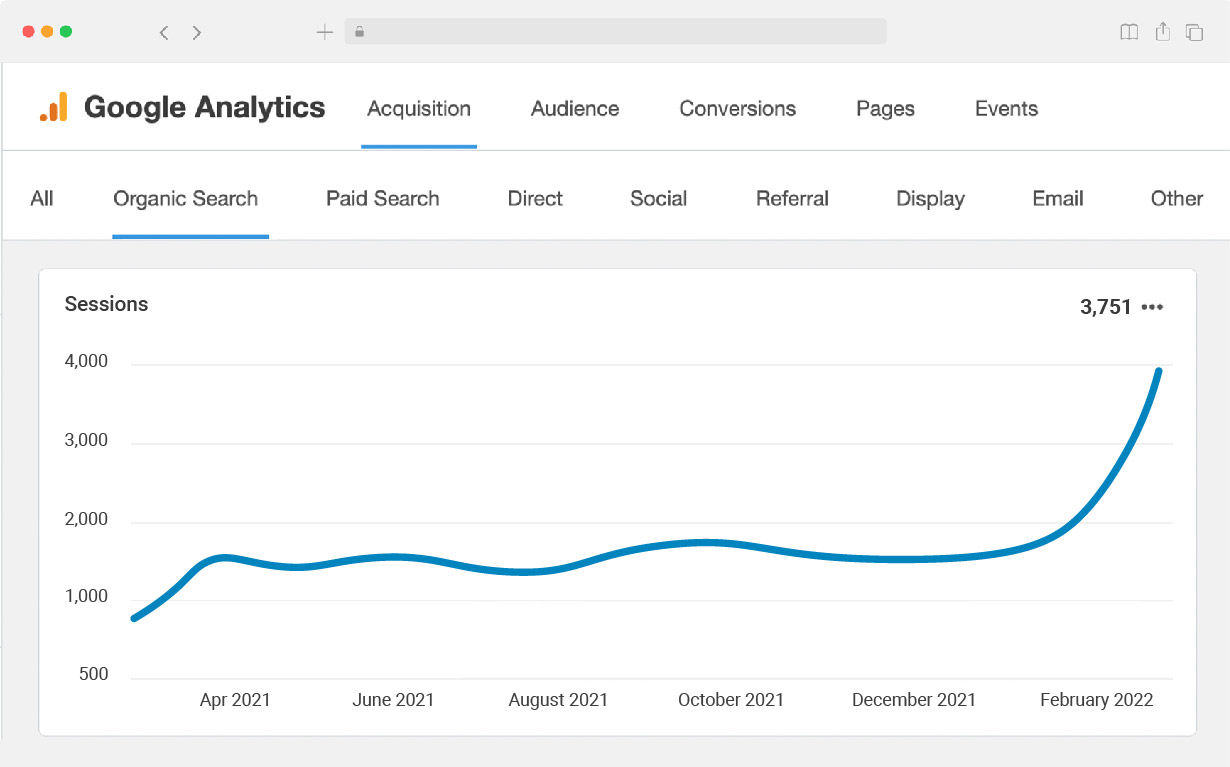Image resolution: width=1230 pixels, height=767 pixels.
Task: Select the Direct channel filter
Action: point(535,199)
